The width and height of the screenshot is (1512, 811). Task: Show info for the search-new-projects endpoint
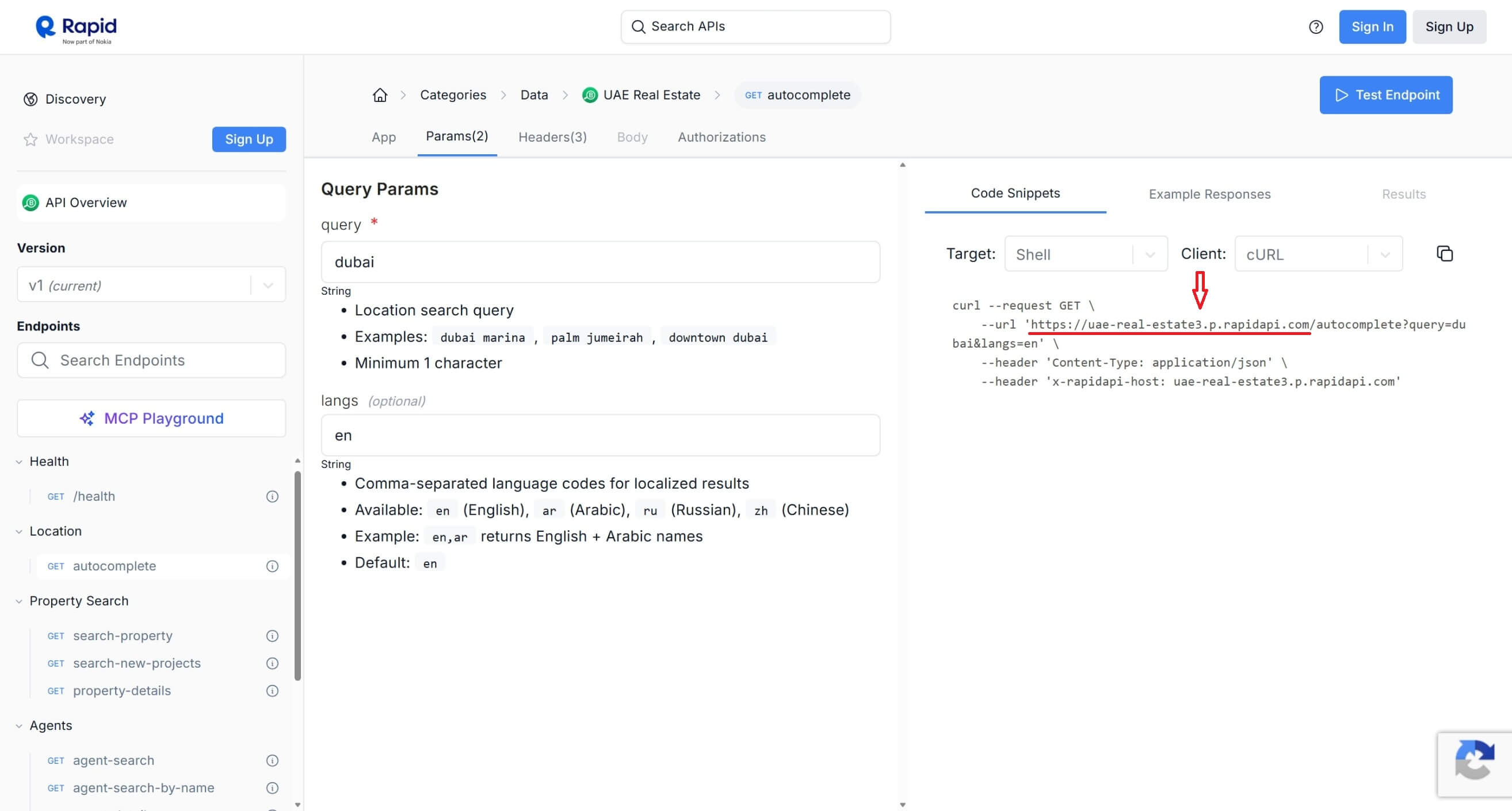point(272,664)
